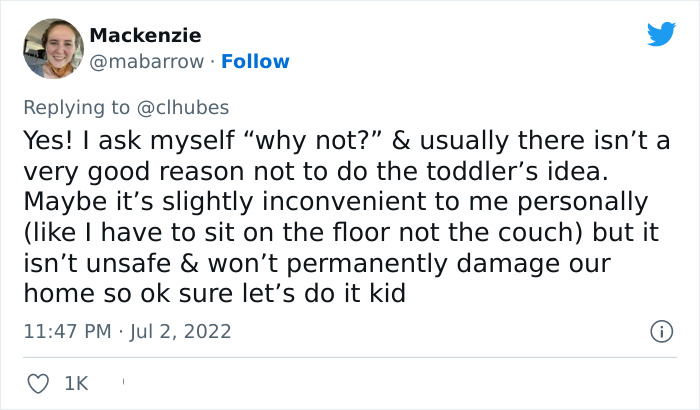Like the tweet with the heart icon
700x410 pixels.
coord(39,382)
